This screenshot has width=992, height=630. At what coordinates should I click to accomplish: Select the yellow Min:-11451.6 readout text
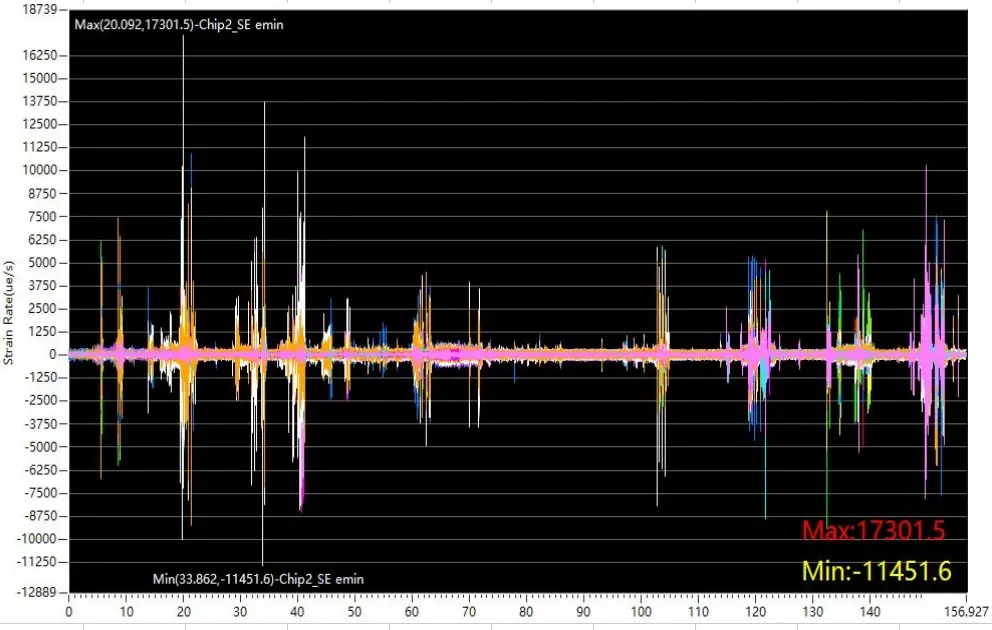coord(875,571)
